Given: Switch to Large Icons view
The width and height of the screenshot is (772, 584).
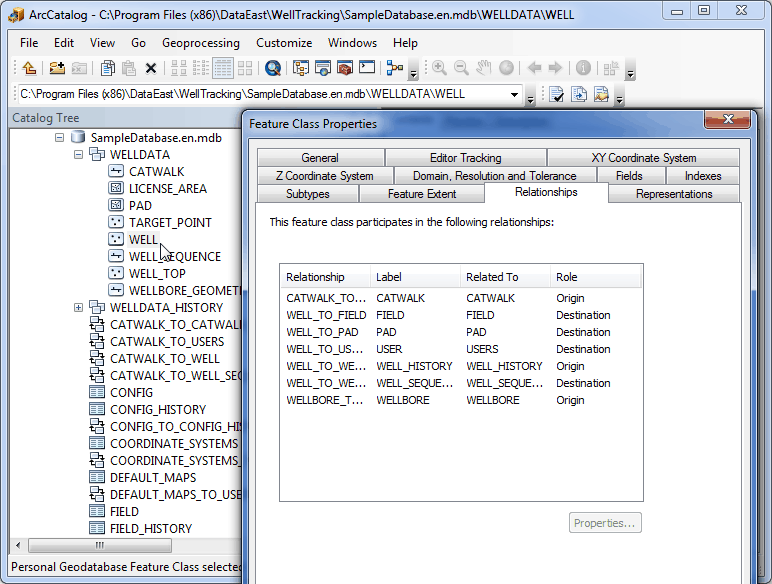Looking at the screenshot, I should click(x=179, y=68).
